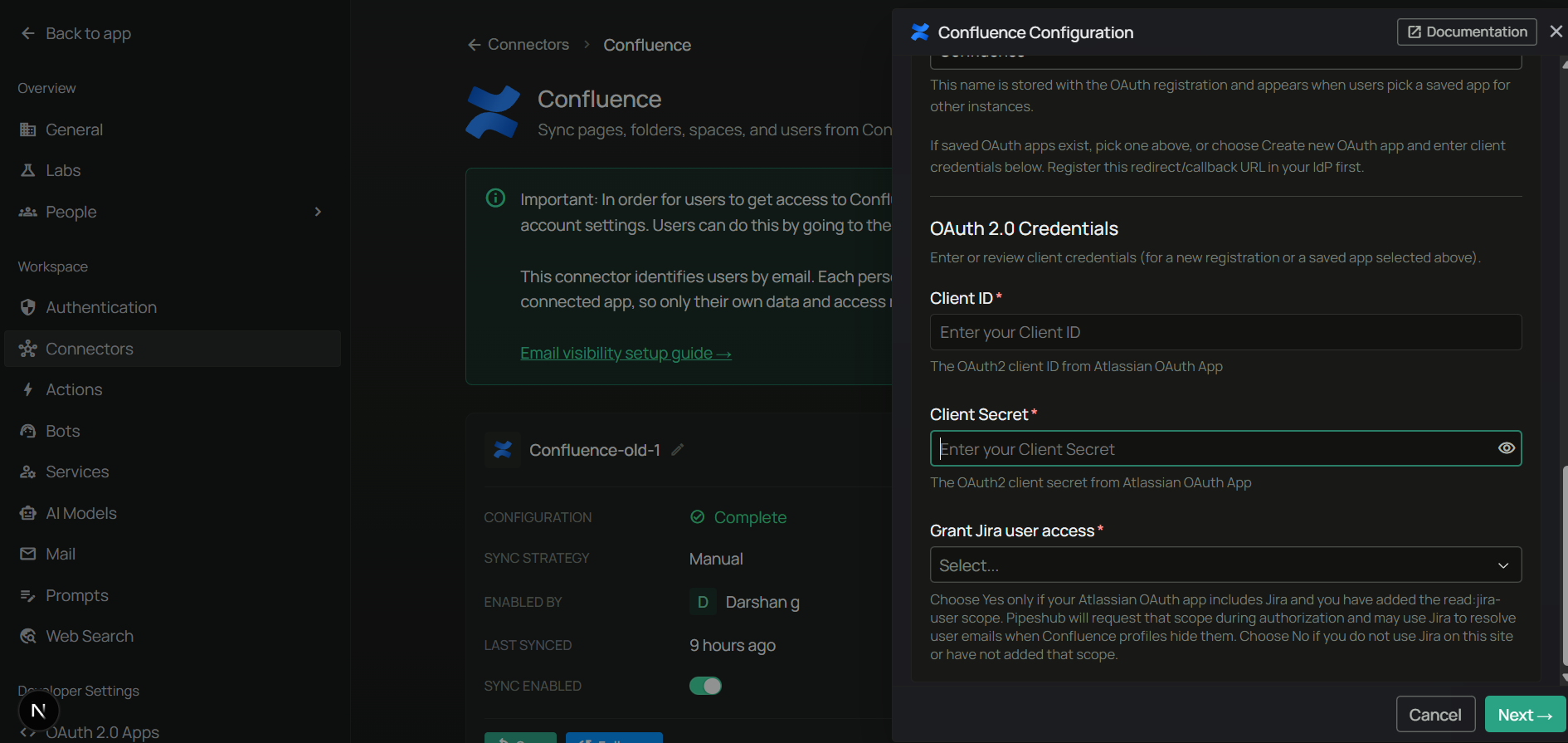Click the back arrow before Connectors breadcrumb
Viewport: 1568px width, 743px height.
475,45
